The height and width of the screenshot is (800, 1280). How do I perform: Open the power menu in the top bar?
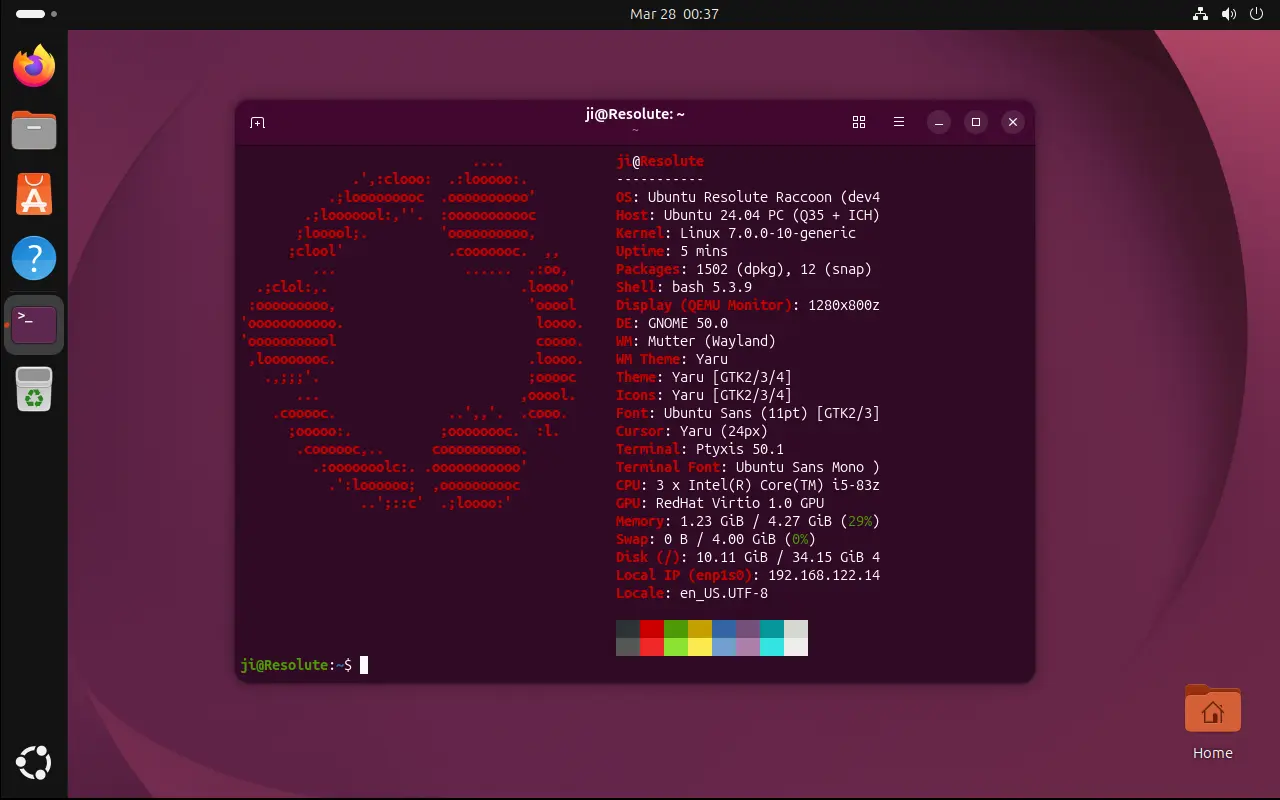(1257, 14)
